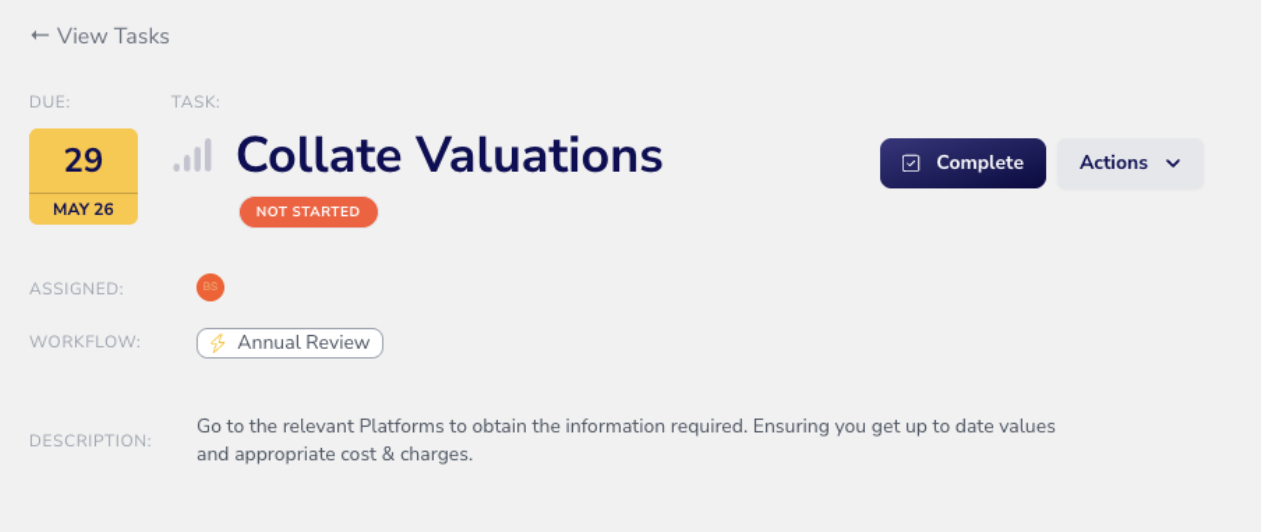The height and width of the screenshot is (532, 1262).
Task: Click the orange BS assignee avatar
Action: click(x=210, y=287)
